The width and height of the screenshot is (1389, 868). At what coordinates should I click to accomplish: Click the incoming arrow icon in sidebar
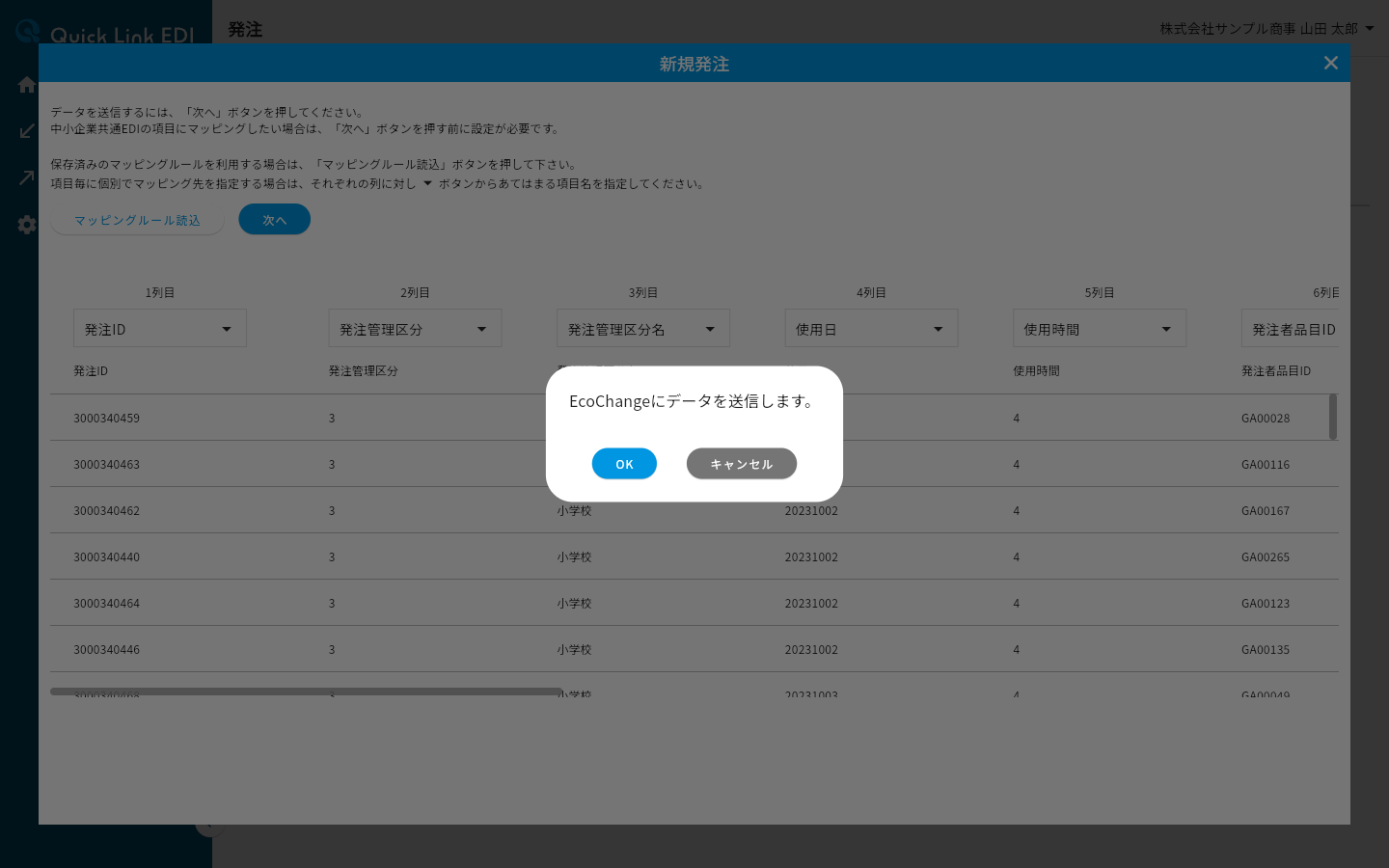pos(27,131)
